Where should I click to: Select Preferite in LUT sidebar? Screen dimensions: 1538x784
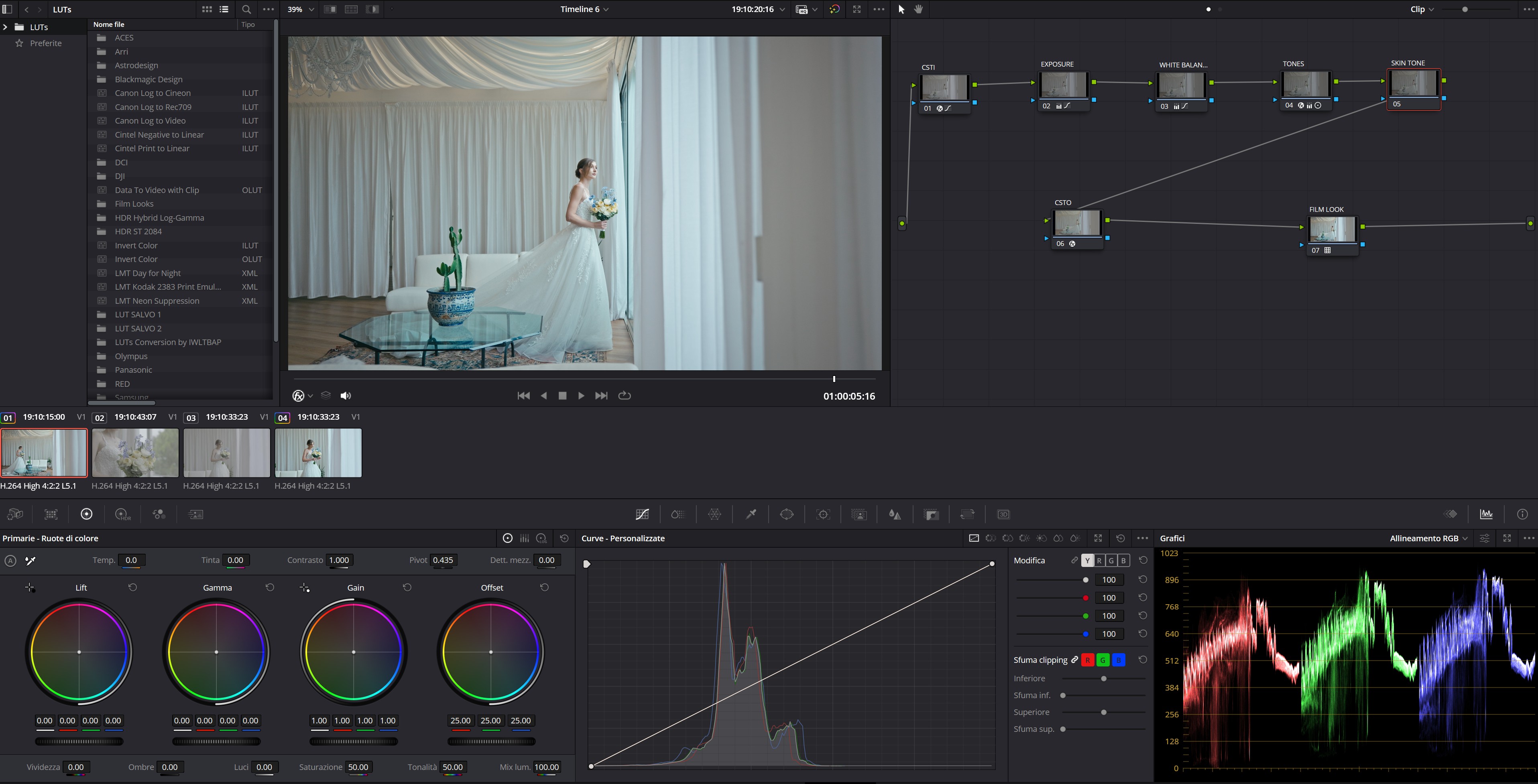click(45, 44)
